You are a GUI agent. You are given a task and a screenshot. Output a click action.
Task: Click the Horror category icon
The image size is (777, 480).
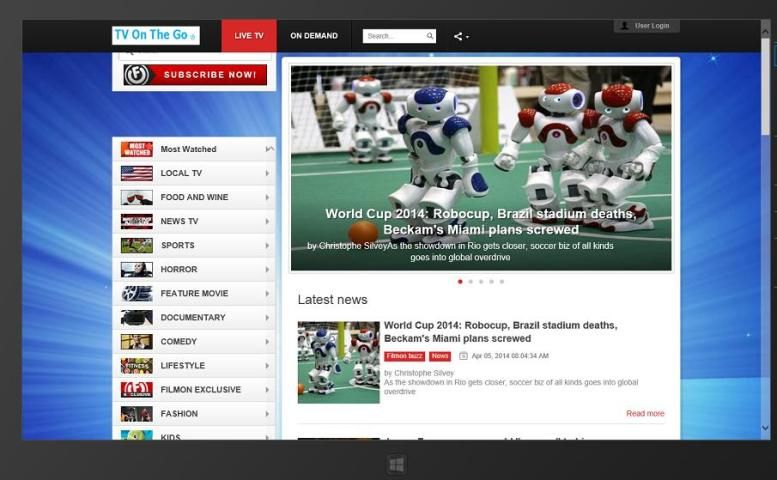point(137,269)
